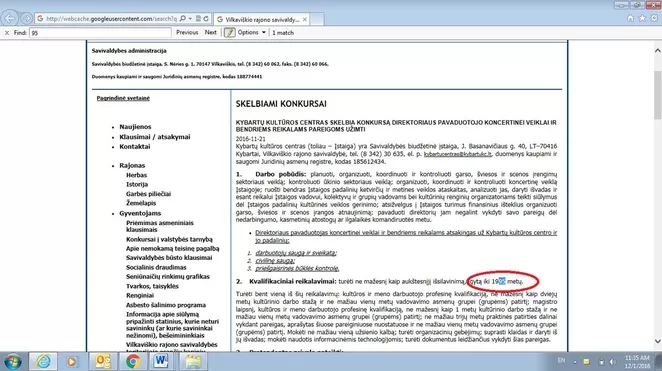This screenshot has height=371, width=662.
Task: Open the address bar autocomplete dropdown arrow
Action: click(x=190, y=19)
